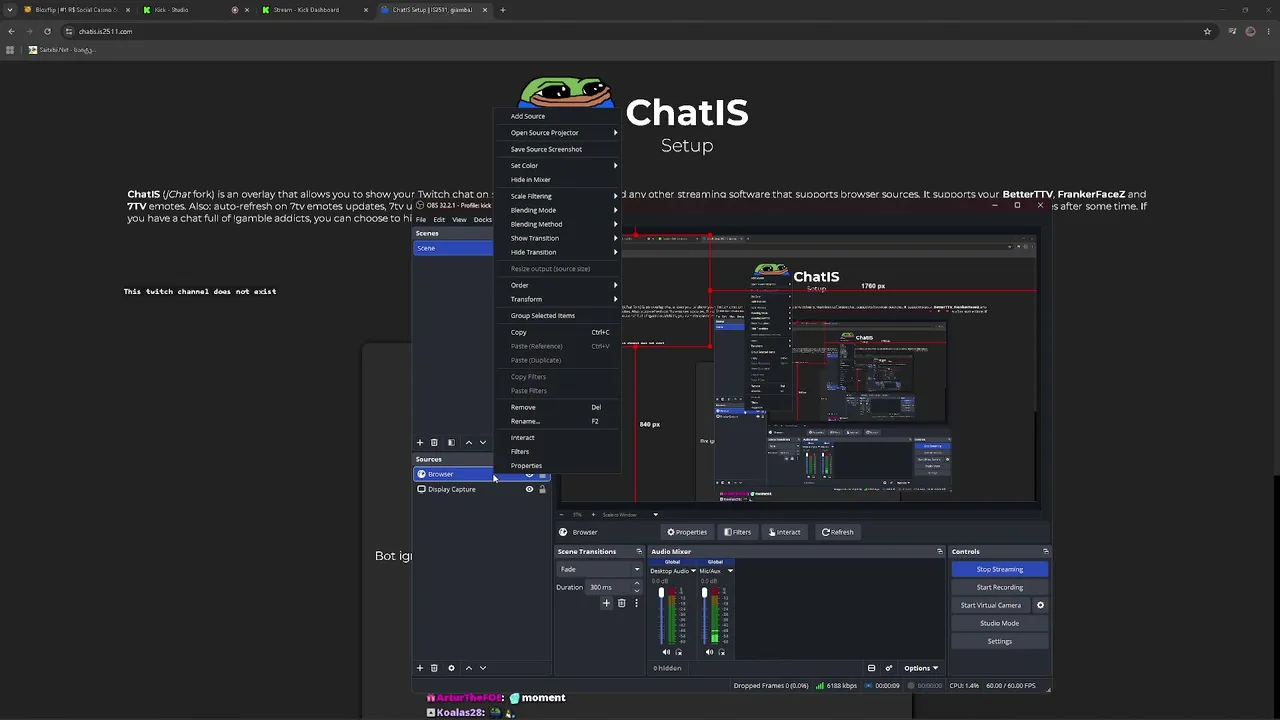
Task: Open the transition three-dot options menu
Action: [636, 603]
